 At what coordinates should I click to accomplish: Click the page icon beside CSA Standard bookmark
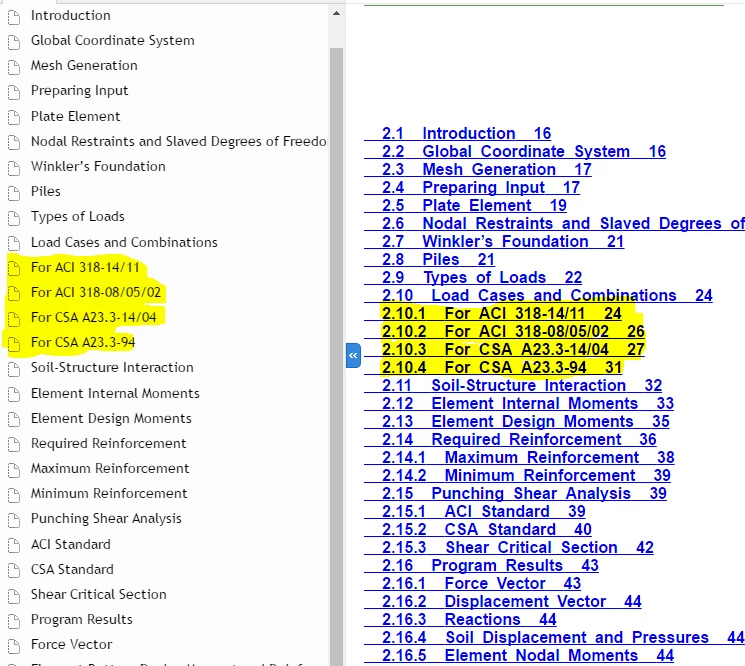(14, 571)
